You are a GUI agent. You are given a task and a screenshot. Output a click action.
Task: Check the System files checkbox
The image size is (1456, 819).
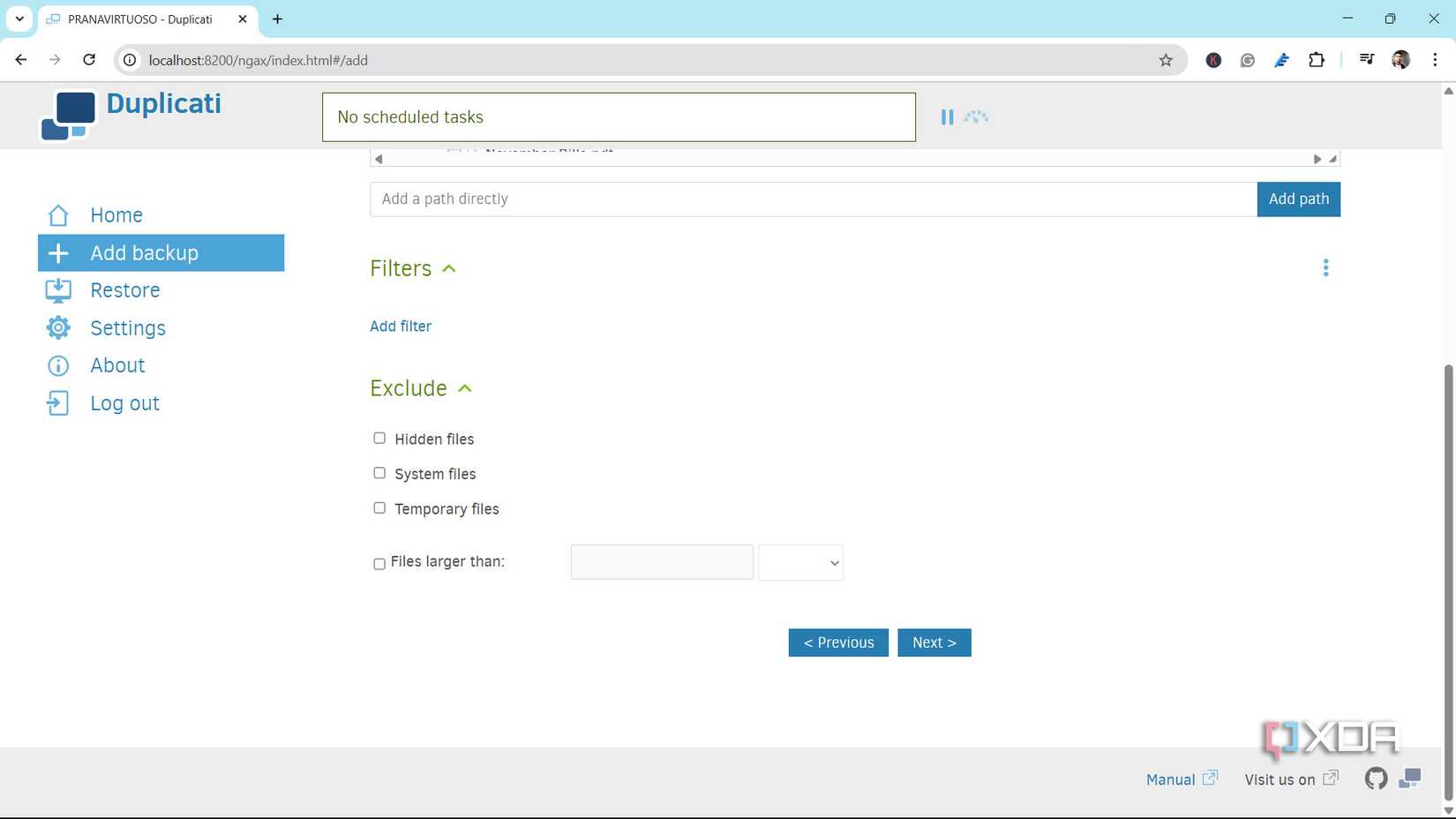(x=379, y=472)
